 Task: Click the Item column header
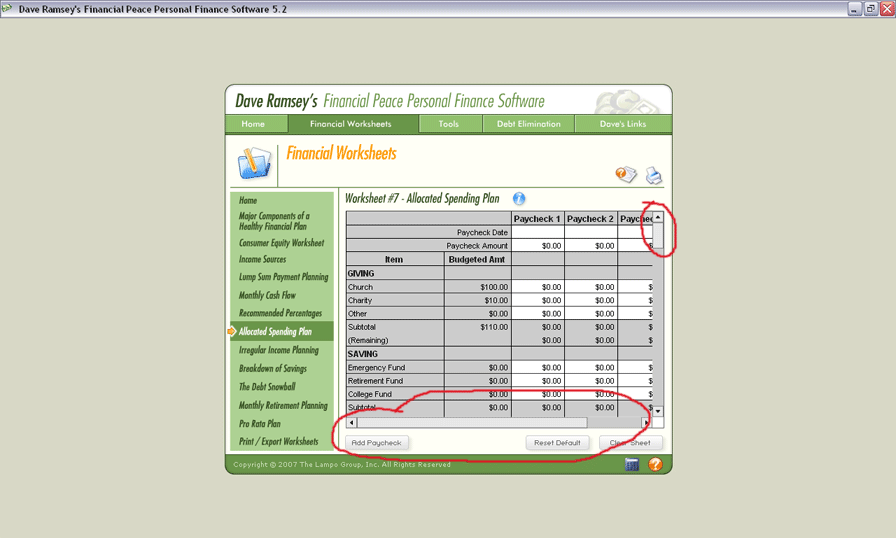tap(394, 259)
